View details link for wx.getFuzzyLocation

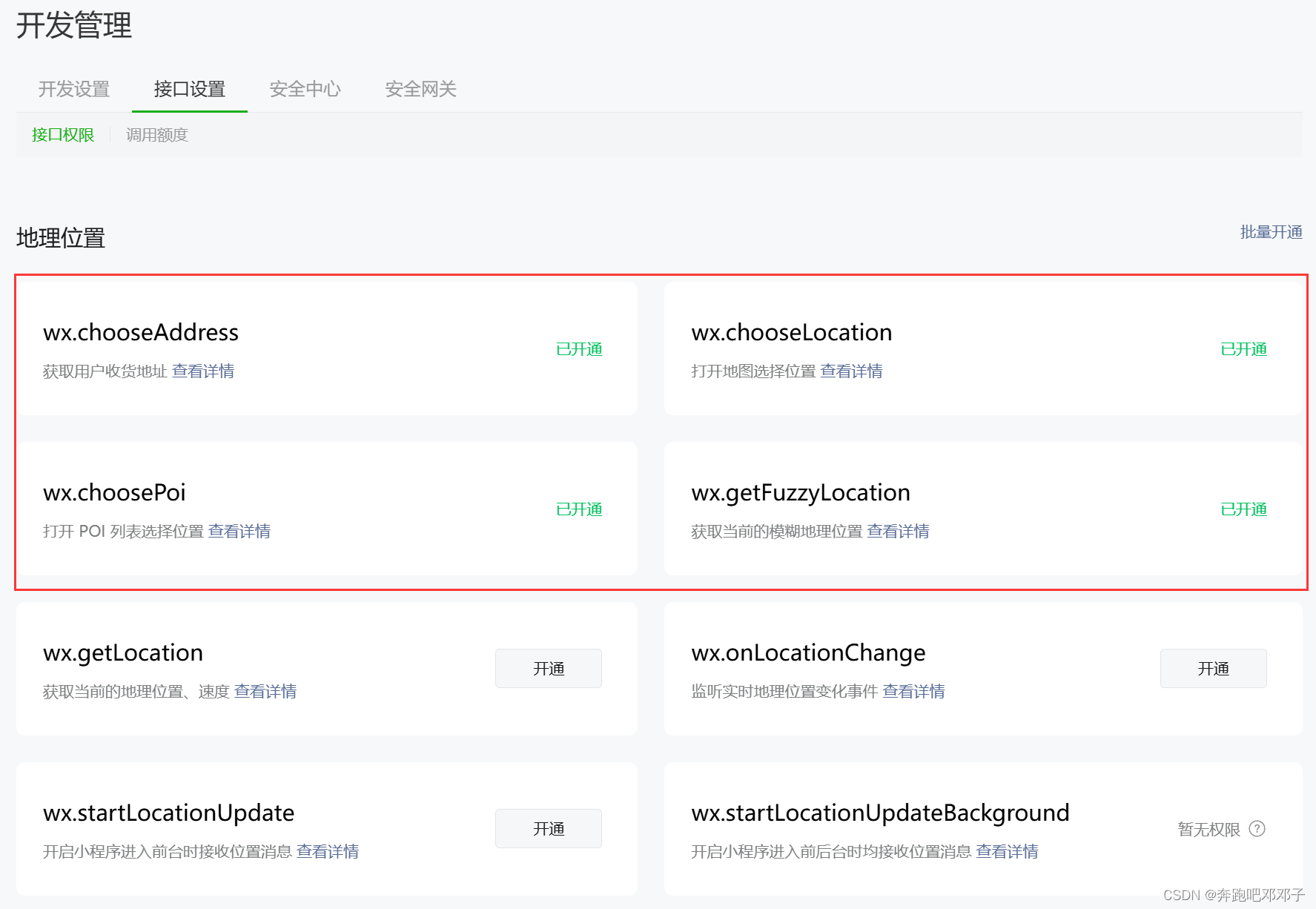[x=899, y=531]
